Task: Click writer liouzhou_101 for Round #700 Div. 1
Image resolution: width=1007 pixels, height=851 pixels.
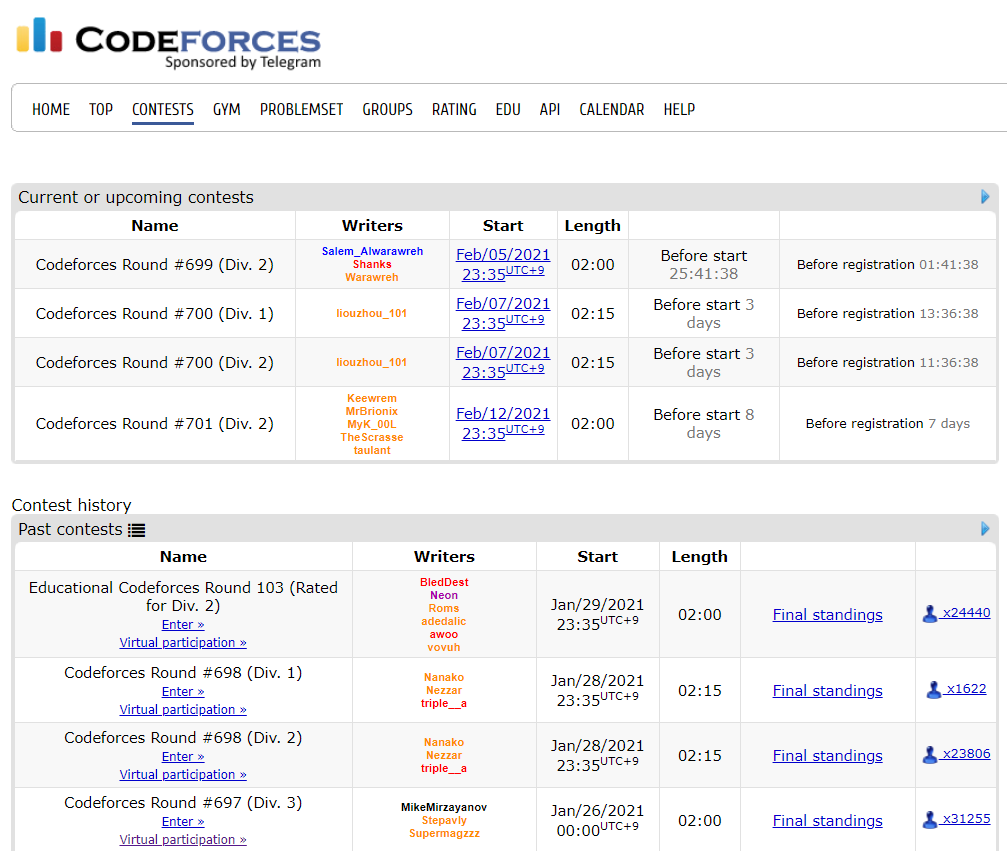Action: click(x=372, y=313)
